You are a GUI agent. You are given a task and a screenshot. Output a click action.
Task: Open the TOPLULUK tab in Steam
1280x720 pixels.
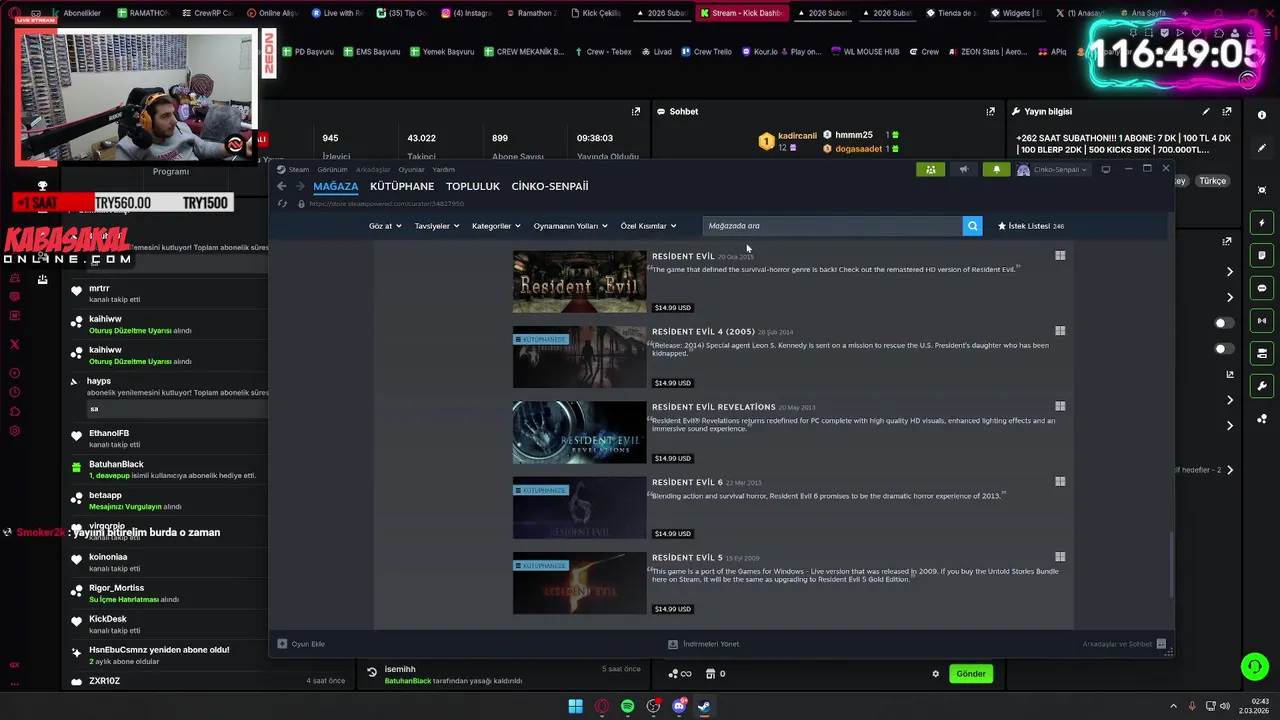click(x=473, y=186)
